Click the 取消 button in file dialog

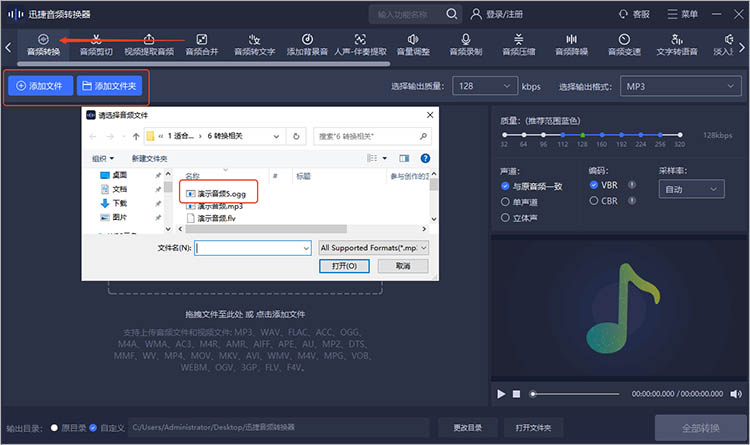point(403,266)
